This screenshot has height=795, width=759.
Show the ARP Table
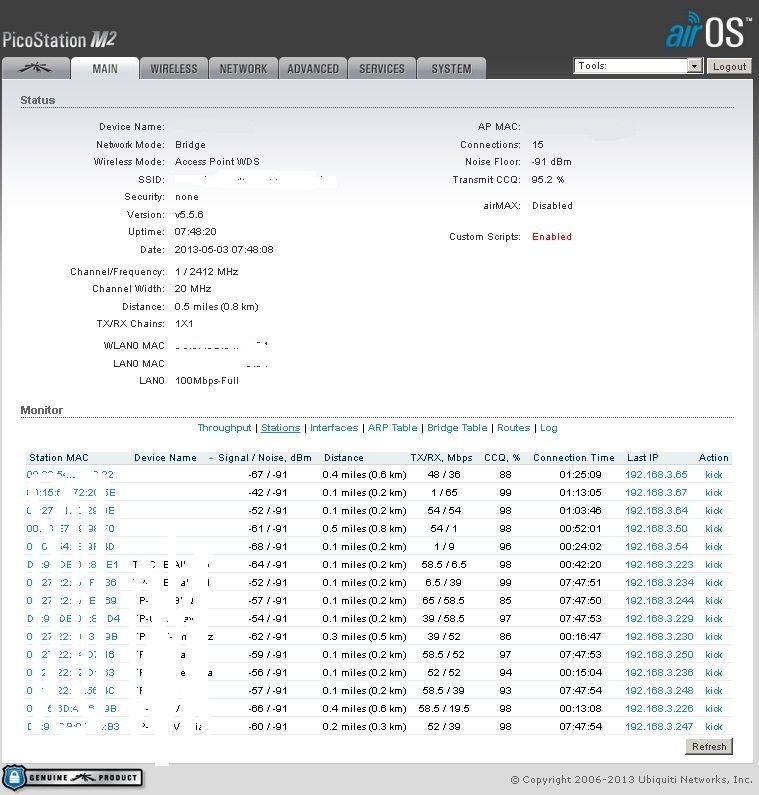click(392, 428)
